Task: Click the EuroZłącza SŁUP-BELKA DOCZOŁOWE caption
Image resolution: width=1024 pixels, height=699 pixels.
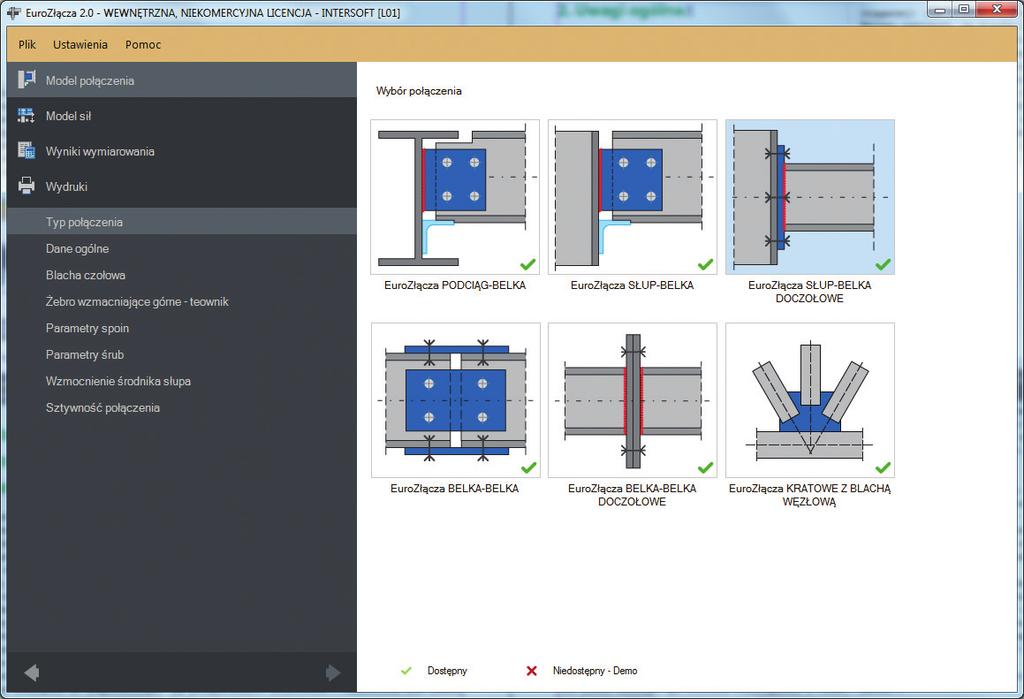Action: pos(810,292)
